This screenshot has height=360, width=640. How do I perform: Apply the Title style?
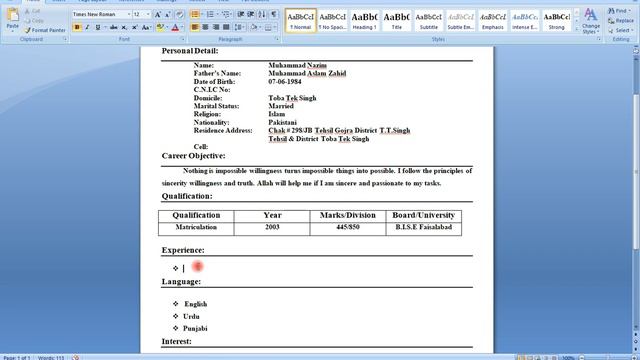point(396,20)
